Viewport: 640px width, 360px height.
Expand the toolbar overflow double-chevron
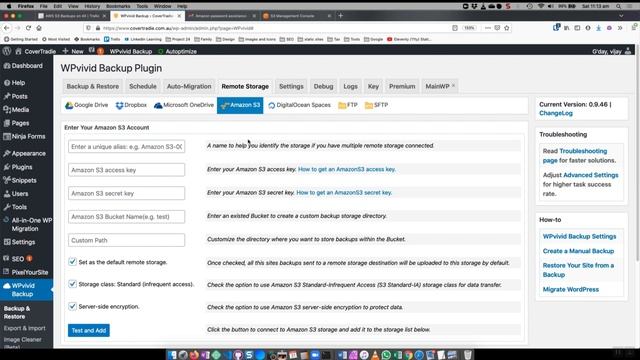click(620, 28)
